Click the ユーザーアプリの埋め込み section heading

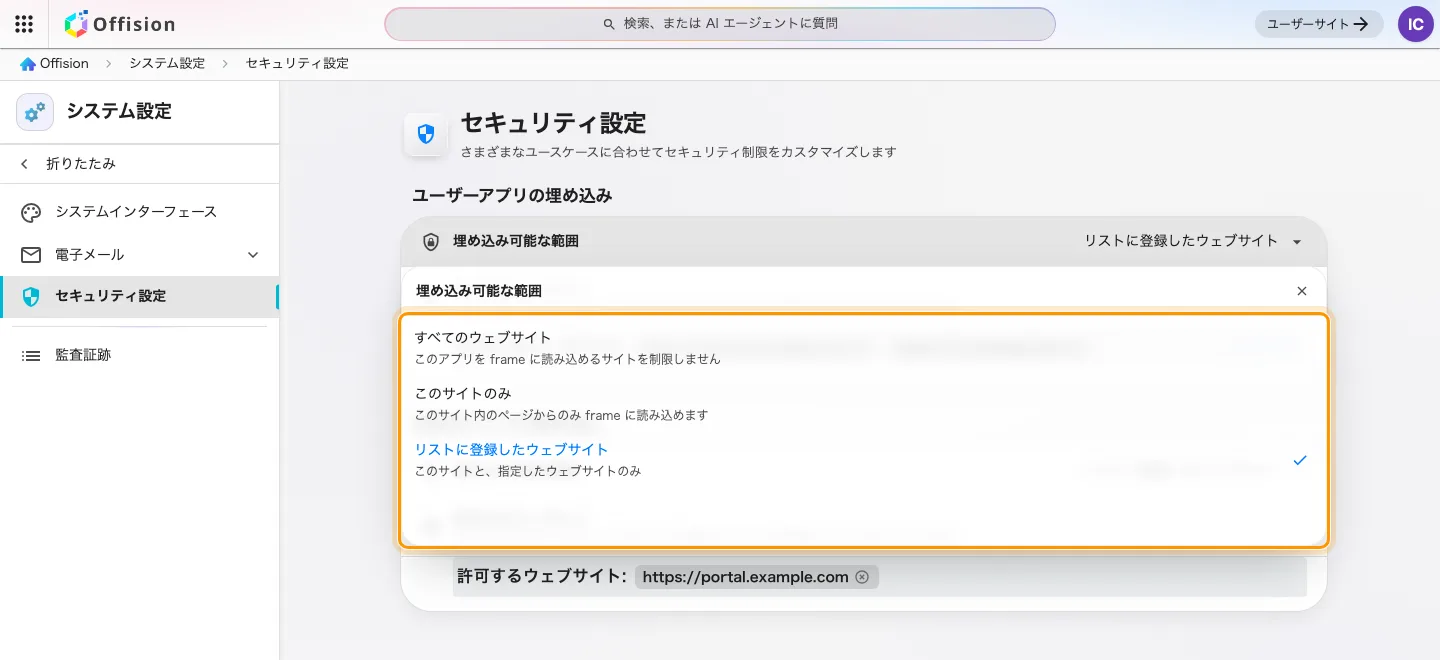pos(512,196)
